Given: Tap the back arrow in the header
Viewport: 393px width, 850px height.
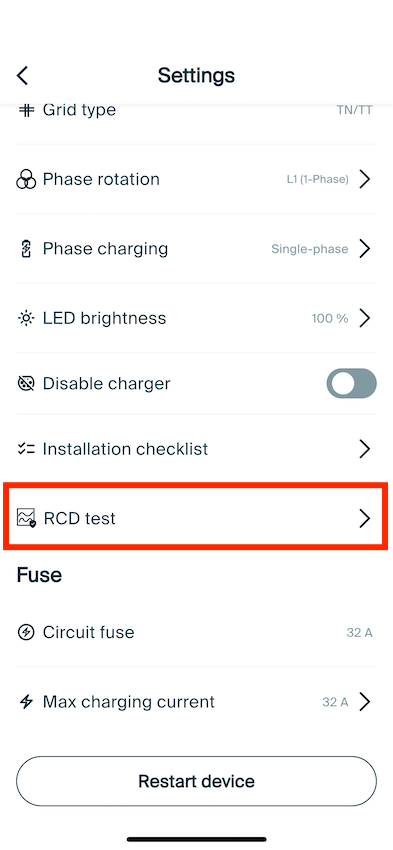Looking at the screenshot, I should tap(22, 75).
